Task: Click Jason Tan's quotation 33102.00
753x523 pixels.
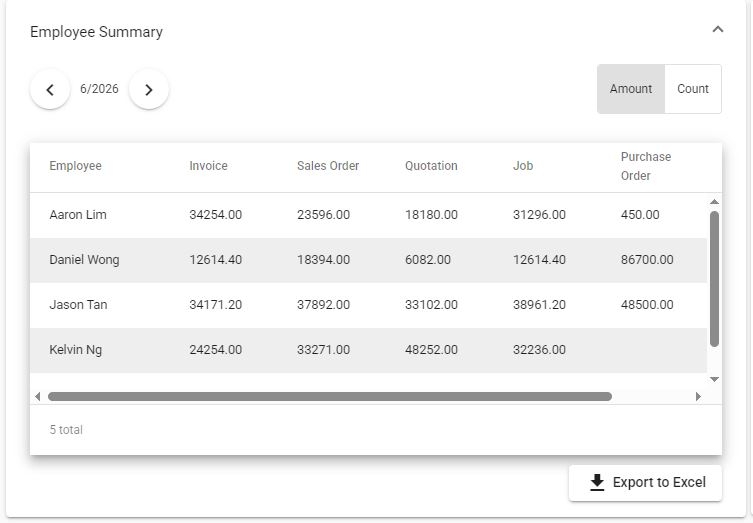Action: pyautogui.click(x=431, y=305)
